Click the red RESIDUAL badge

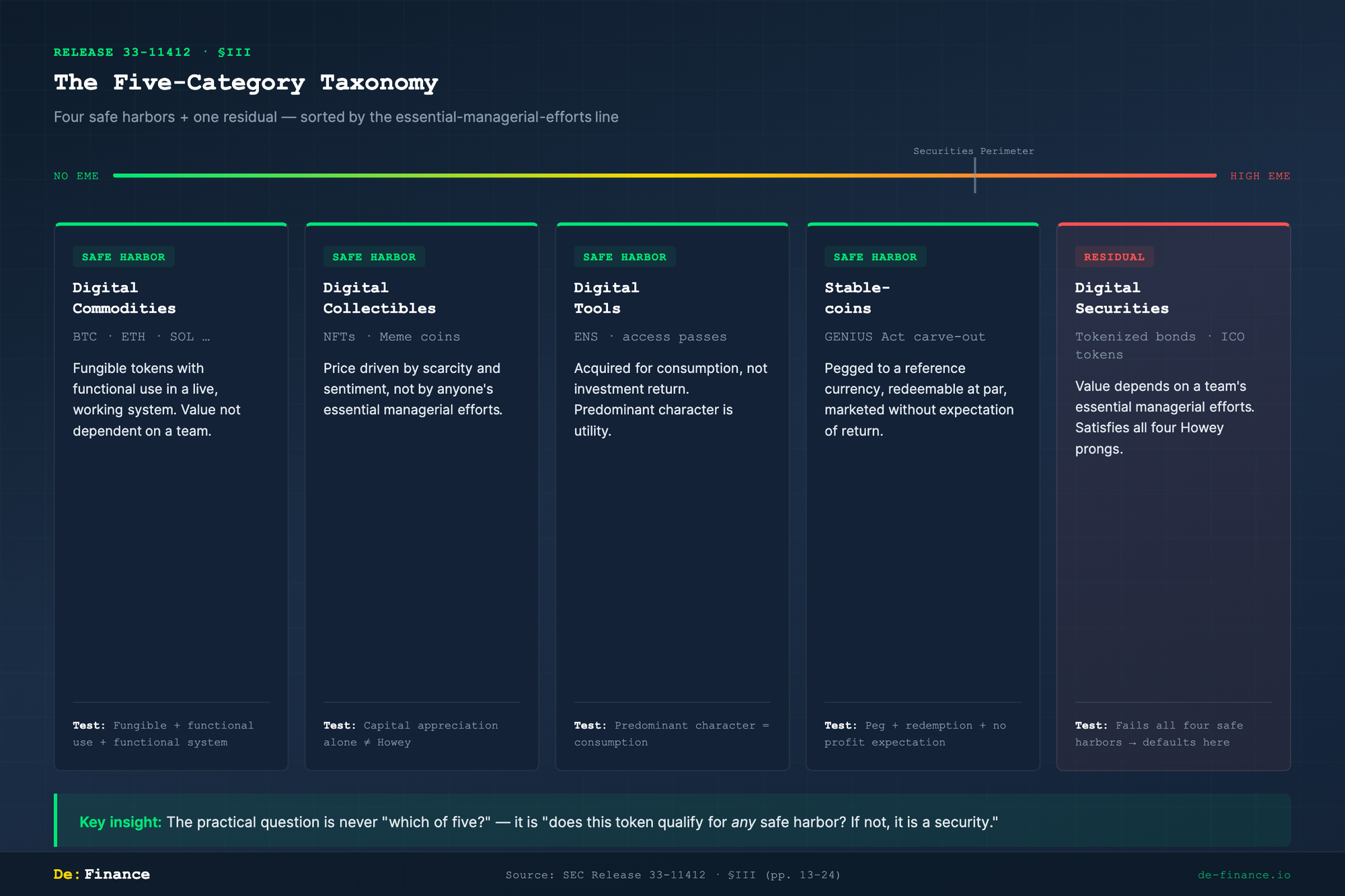(x=1114, y=257)
